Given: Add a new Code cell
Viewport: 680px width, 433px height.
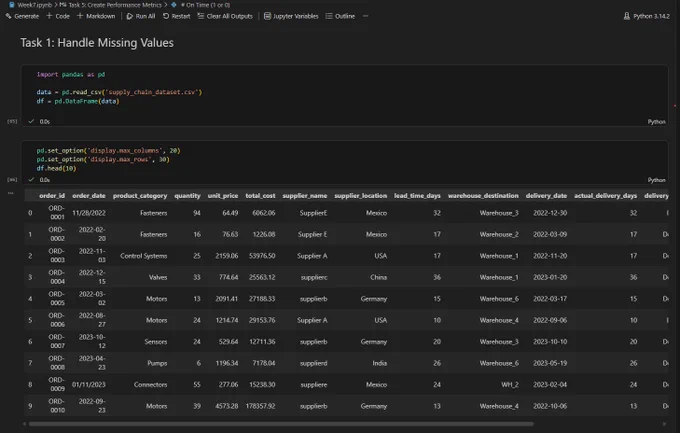Looking at the screenshot, I should coord(58,16).
